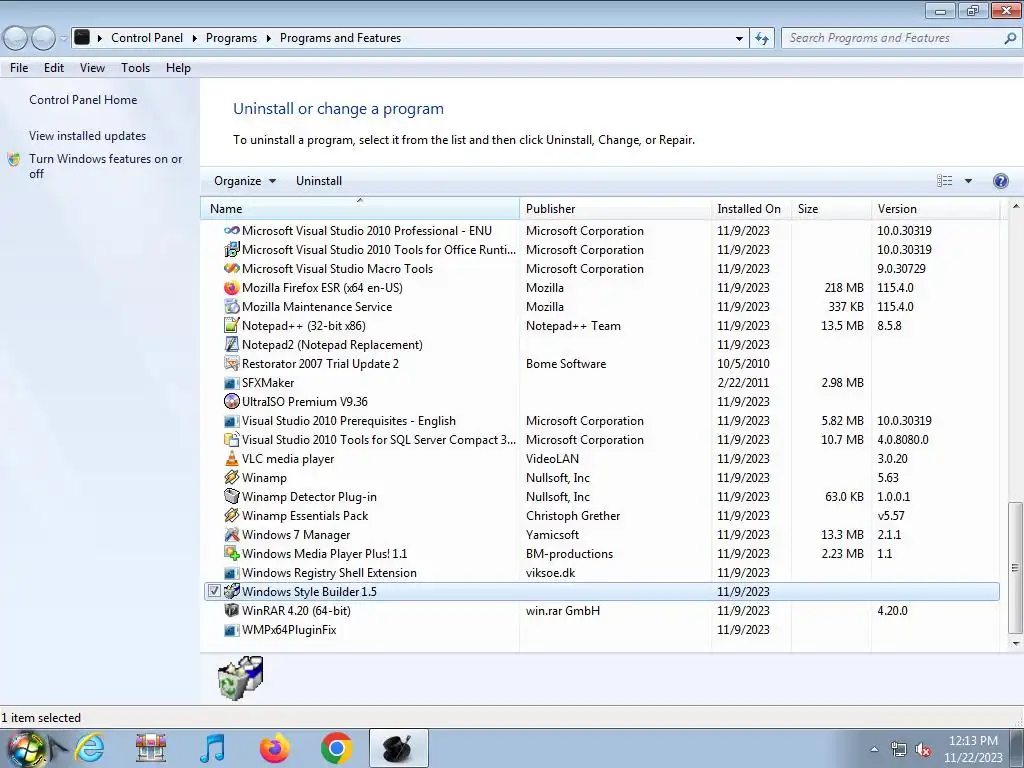
Task: Open Internet Explorer from the taskbar
Action: (89, 748)
